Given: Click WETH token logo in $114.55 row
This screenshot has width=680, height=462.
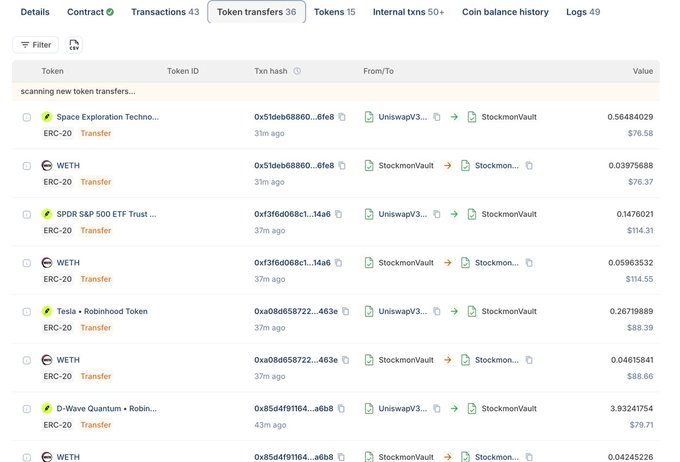Looking at the screenshot, I should (x=47, y=262).
